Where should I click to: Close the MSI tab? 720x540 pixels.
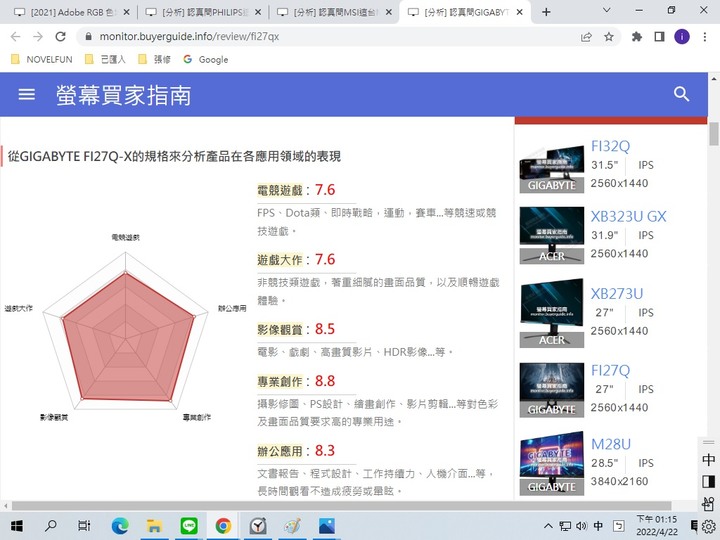point(389,12)
